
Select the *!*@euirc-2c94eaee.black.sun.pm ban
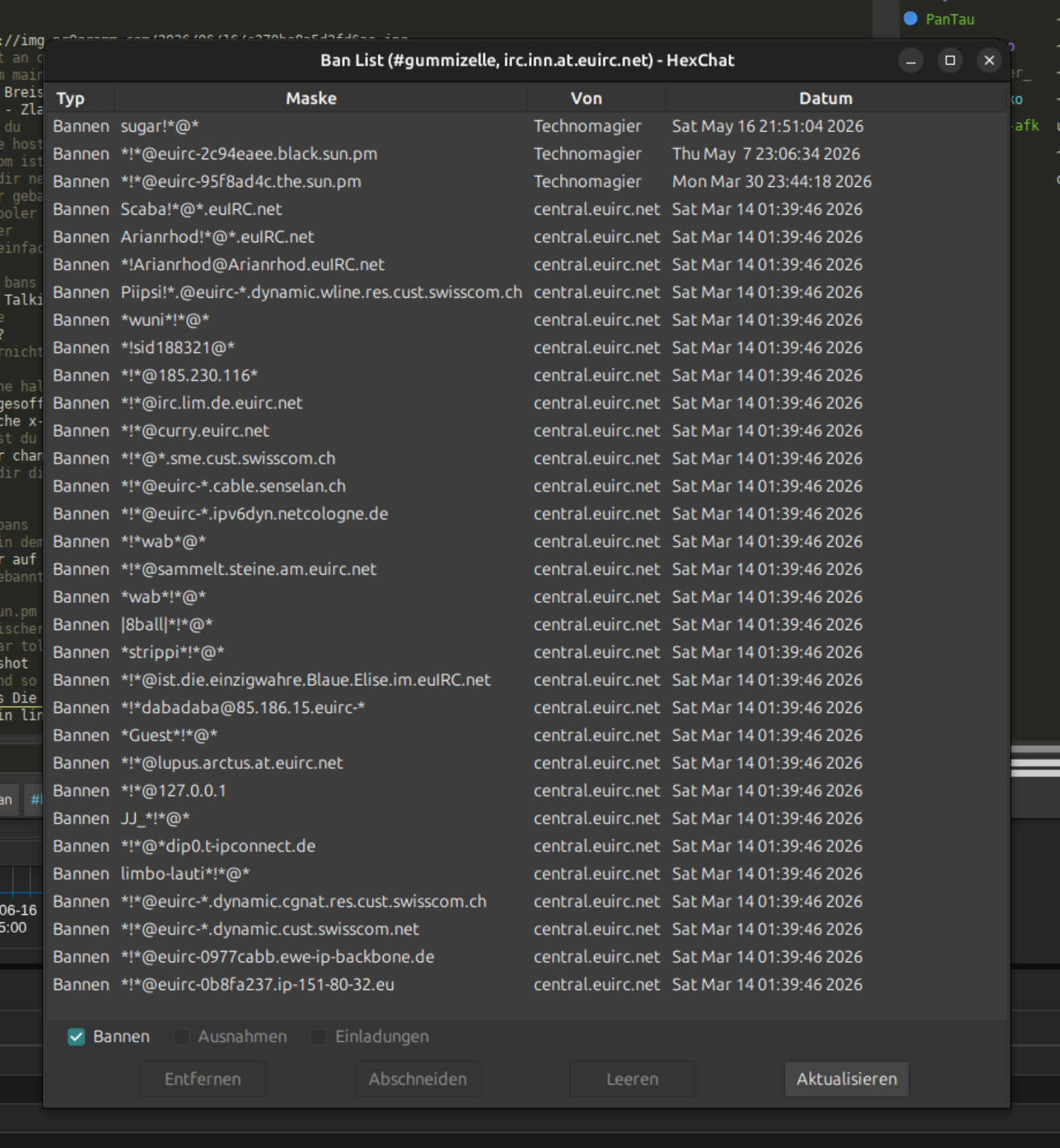pos(249,154)
